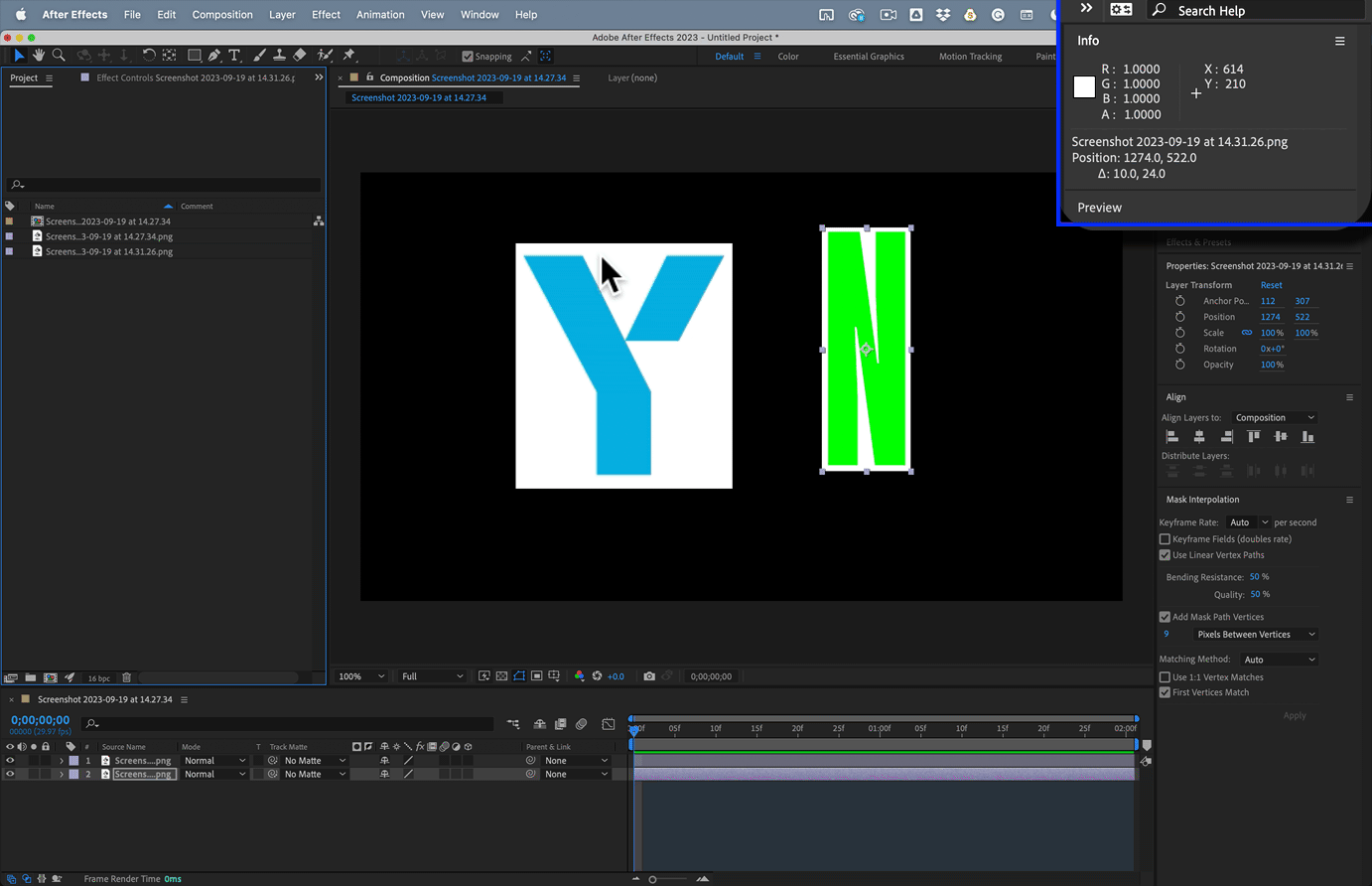Select the Hand tool in toolbar
Viewport: 1372px width, 886px height.
point(39,56)
